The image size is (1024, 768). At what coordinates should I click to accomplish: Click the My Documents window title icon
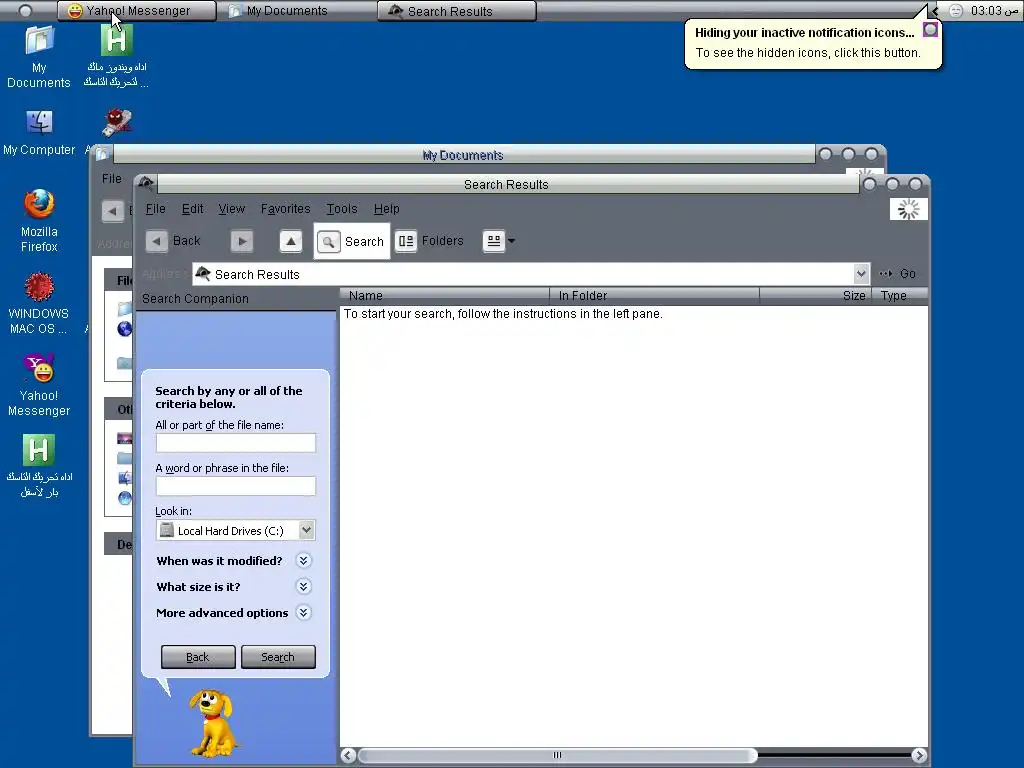tap(102, 154)
